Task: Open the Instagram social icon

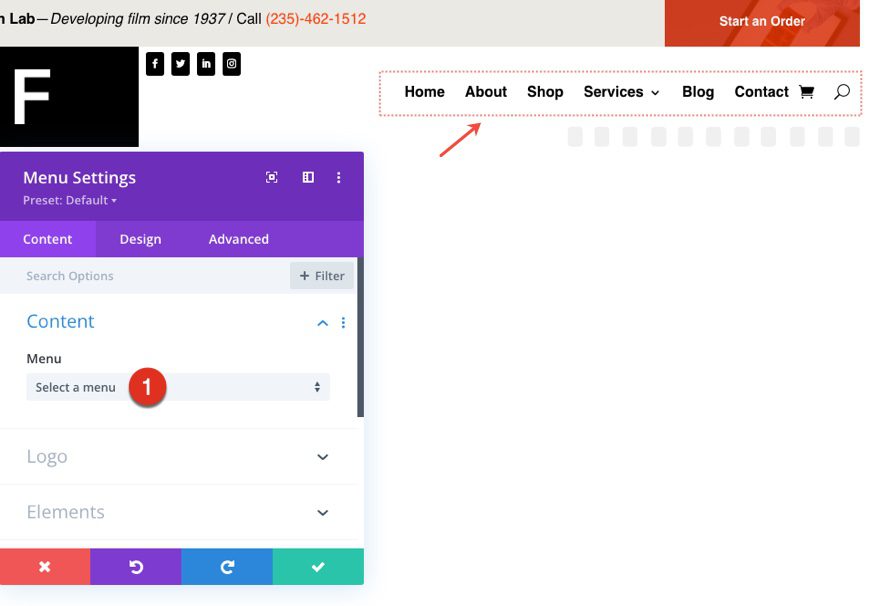Action: tap(232, 63)
